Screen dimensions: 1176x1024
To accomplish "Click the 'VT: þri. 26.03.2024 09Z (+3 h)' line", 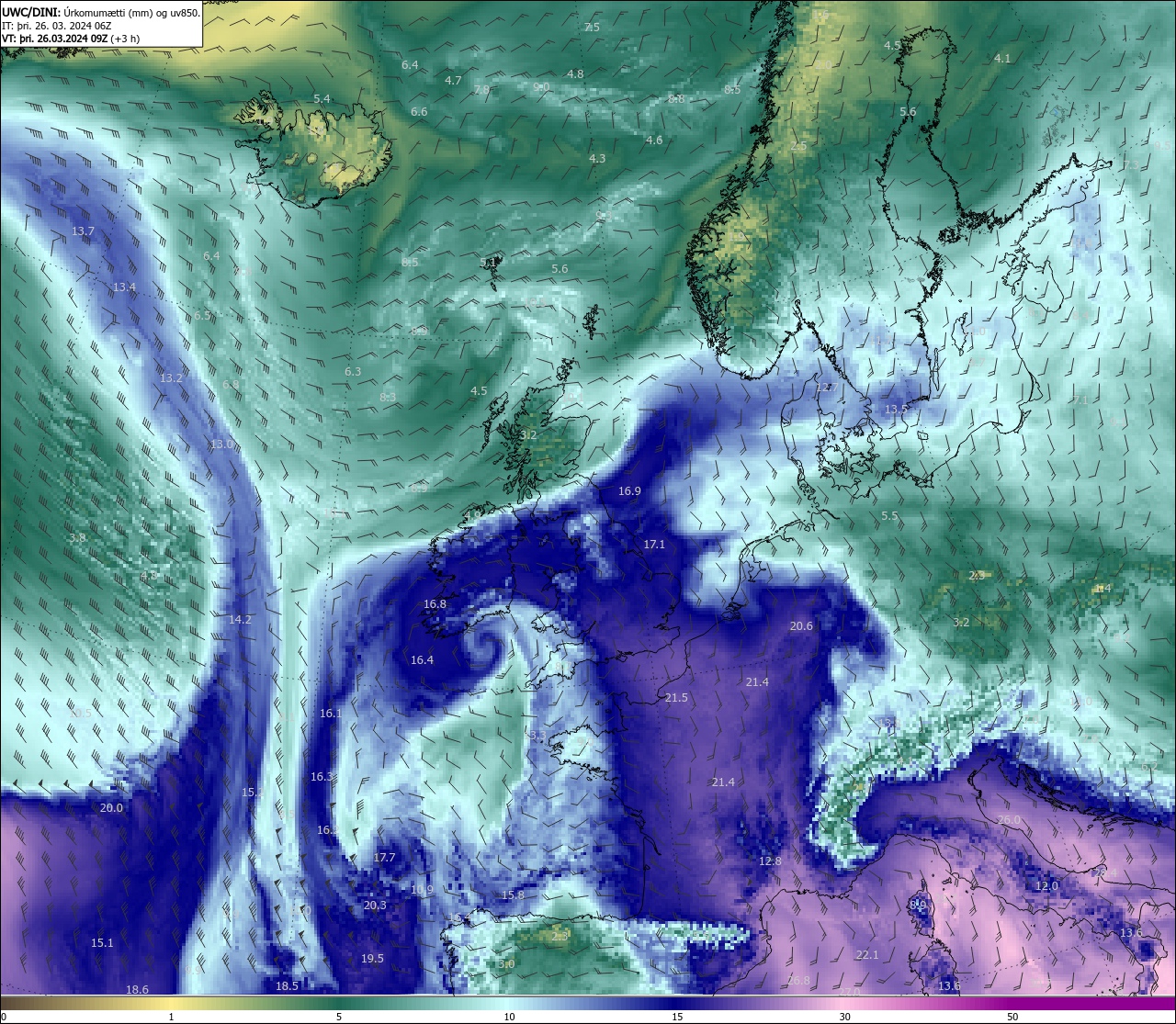I will tap(71, 39).
